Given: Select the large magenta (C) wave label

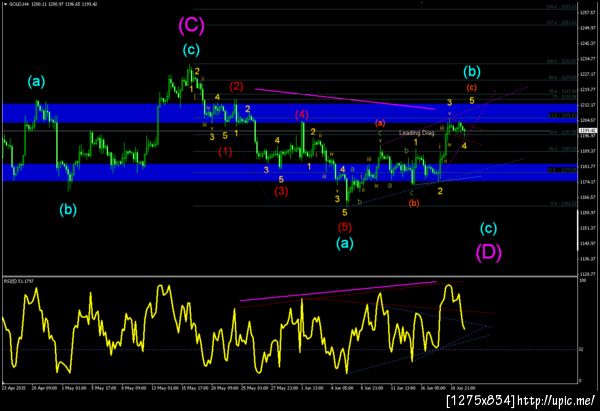Looking at the screenshot, I should (191, 25).
